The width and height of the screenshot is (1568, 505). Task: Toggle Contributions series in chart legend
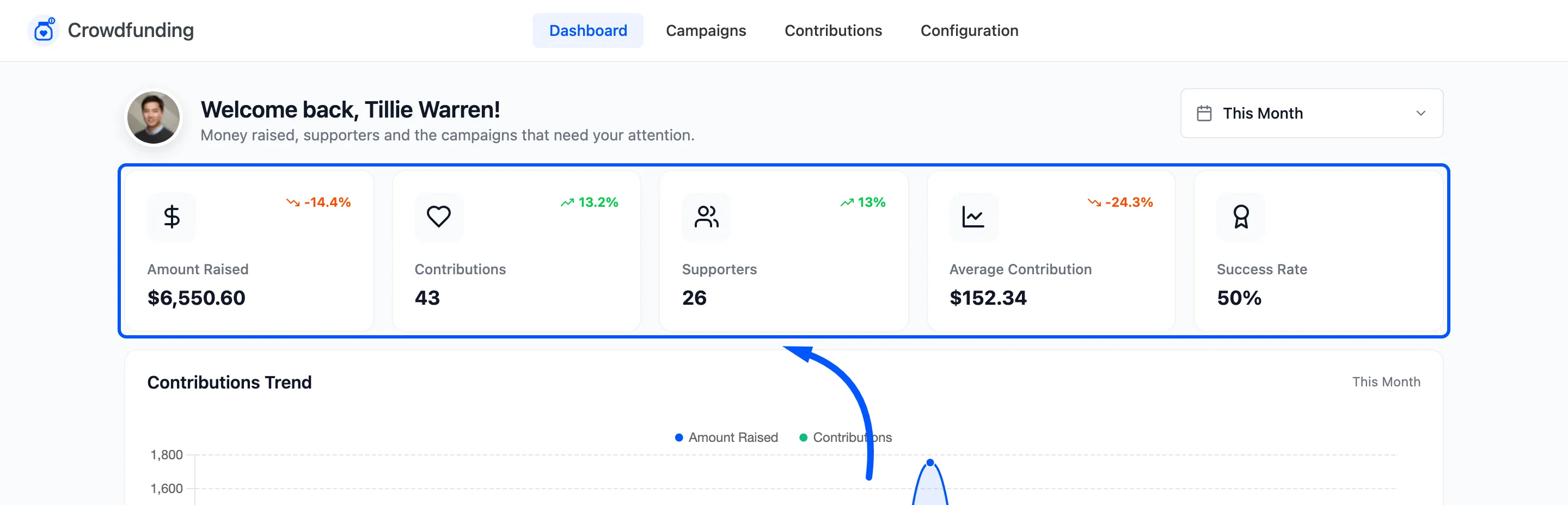(845, 438)
